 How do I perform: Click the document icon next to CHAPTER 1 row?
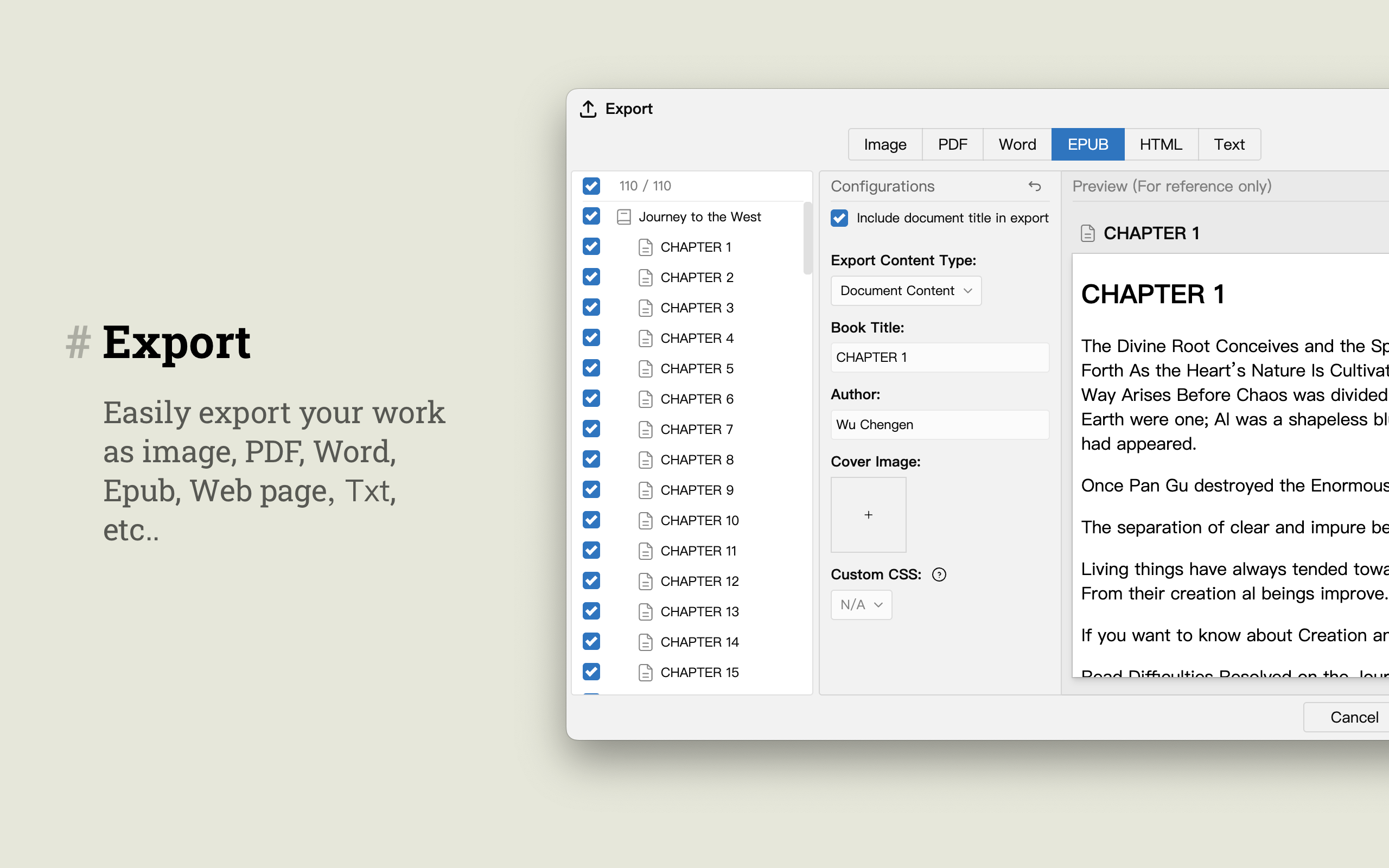[646, 247]
